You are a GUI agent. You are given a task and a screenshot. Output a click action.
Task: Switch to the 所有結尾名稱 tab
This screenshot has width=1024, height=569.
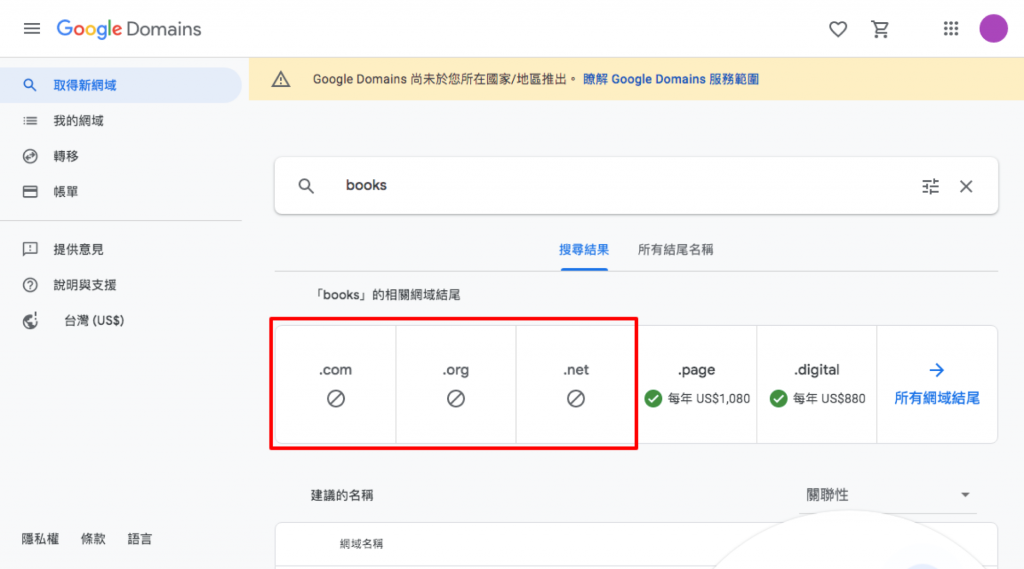point(675,250)
